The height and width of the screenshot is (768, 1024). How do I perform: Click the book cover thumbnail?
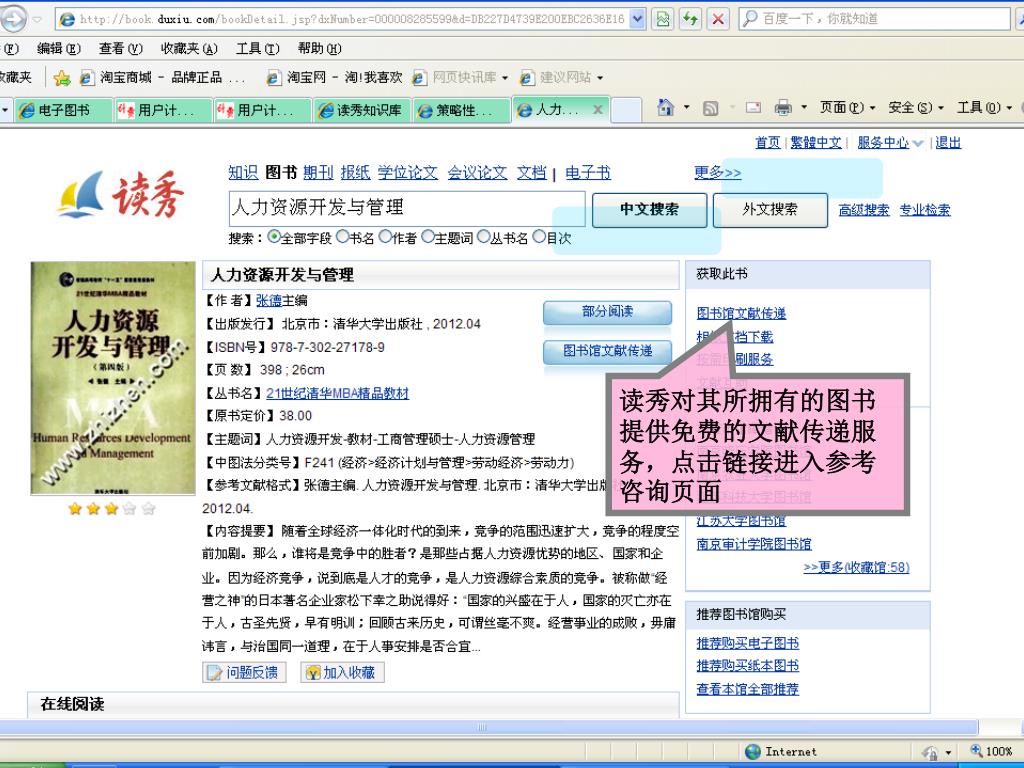[x=113, y=378]
